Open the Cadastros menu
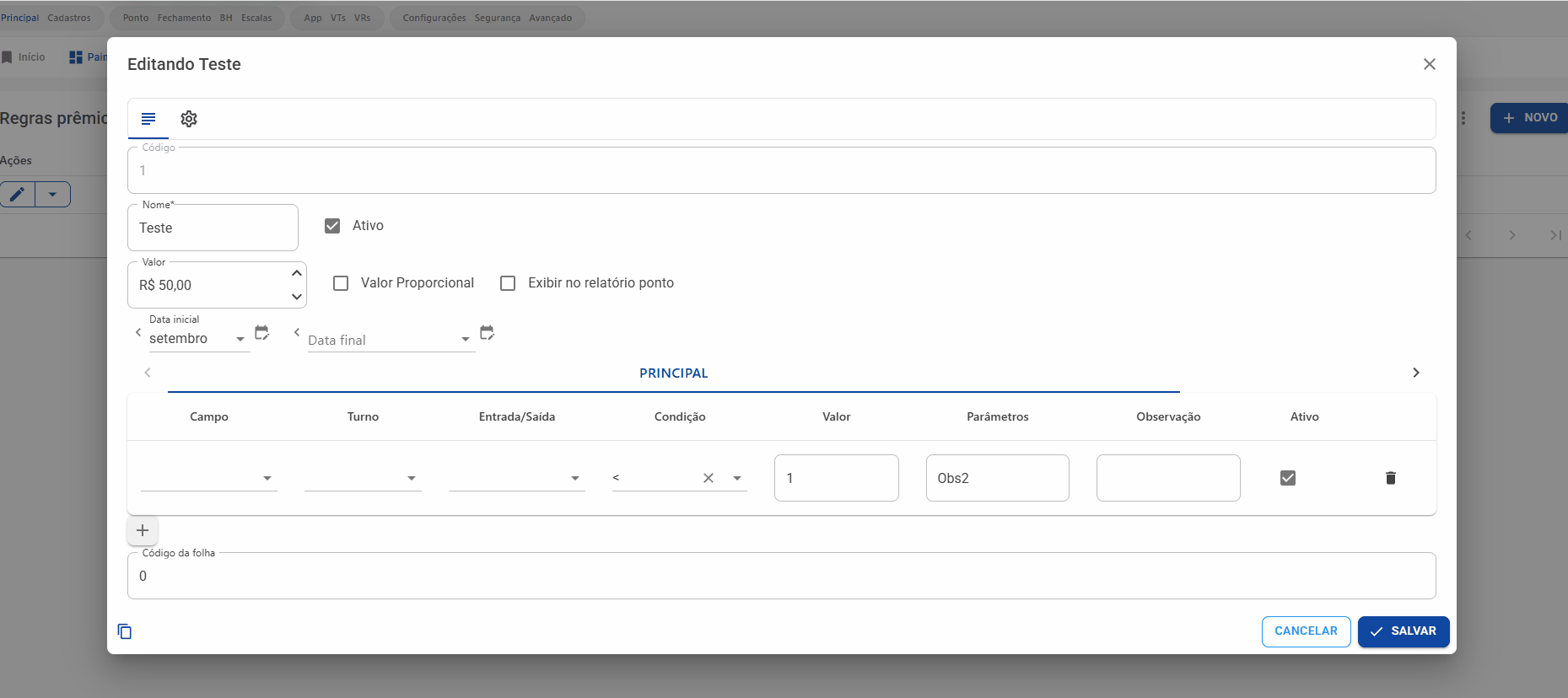 click(x=69, y=18)
